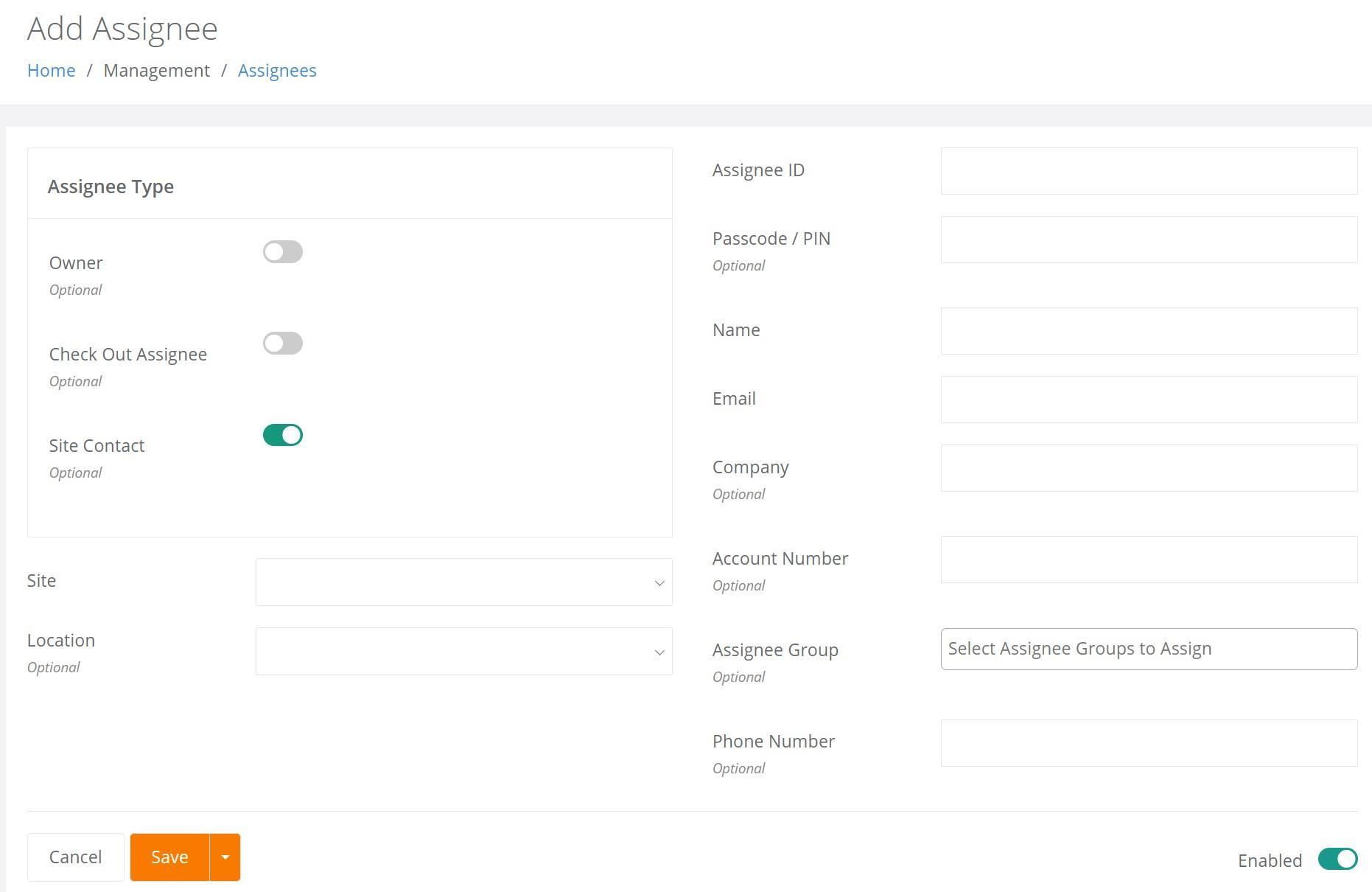This screenshot has height=892, width=1372.
Task: Click the Owner label
Action: [76, 263]
